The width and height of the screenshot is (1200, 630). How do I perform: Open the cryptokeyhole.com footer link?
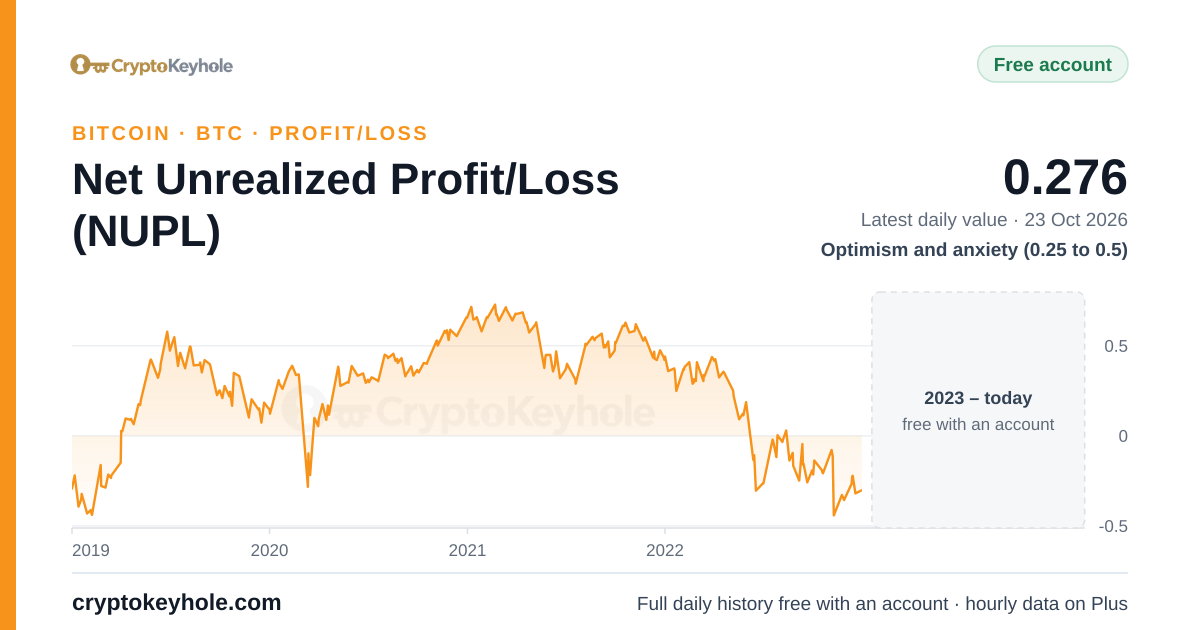coord(177,603)
